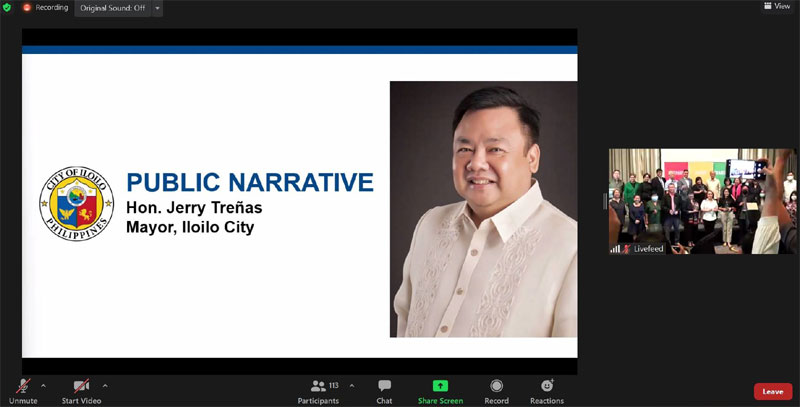
Task: Click the View layout icon
Action: [776, 6]
